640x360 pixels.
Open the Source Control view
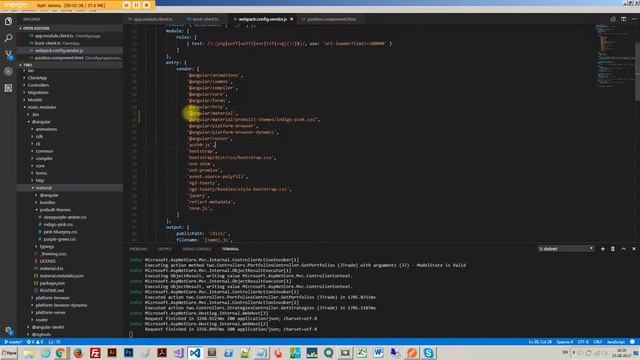coord(8,55)
